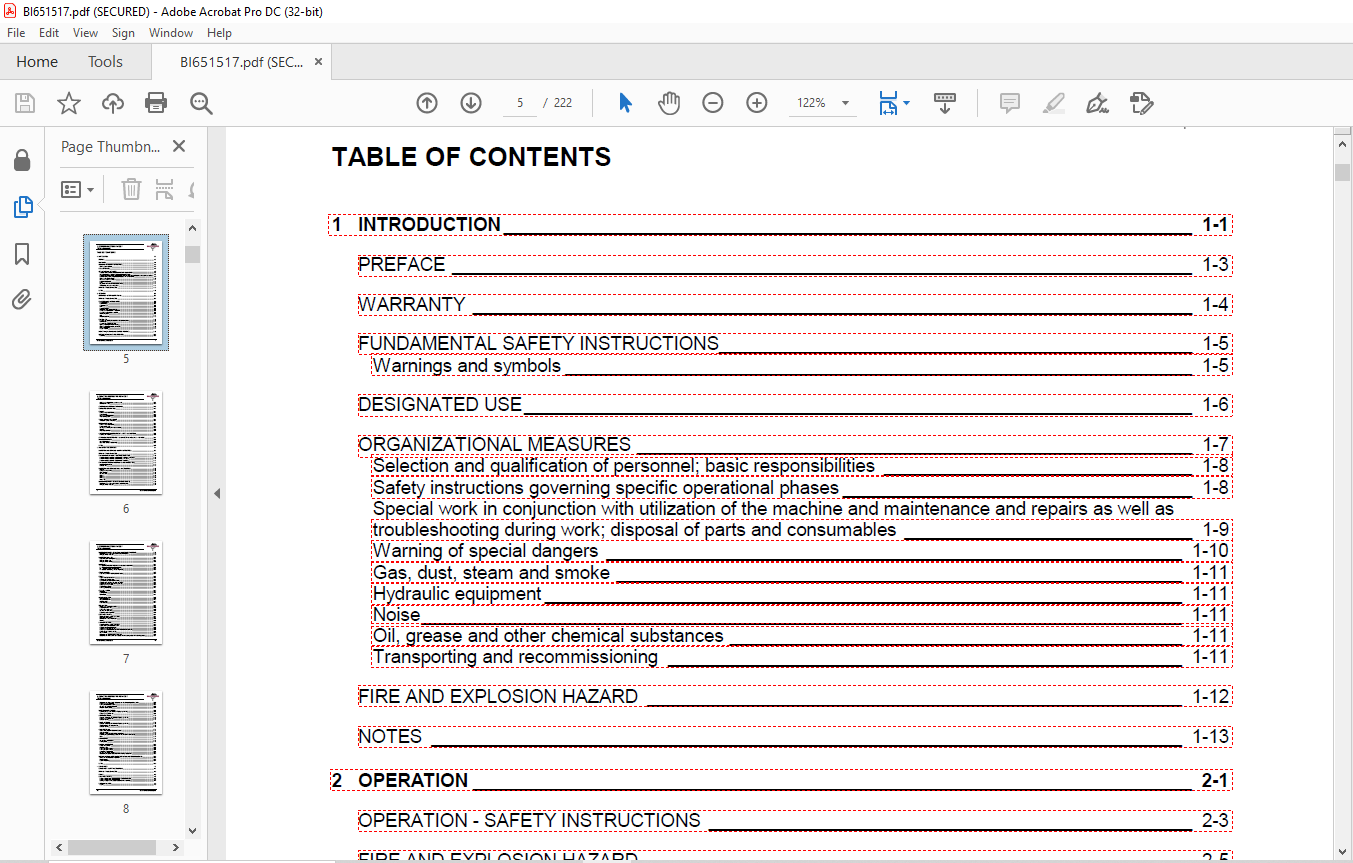
Task: Select page 7 thumbnail
Action: 126,593
